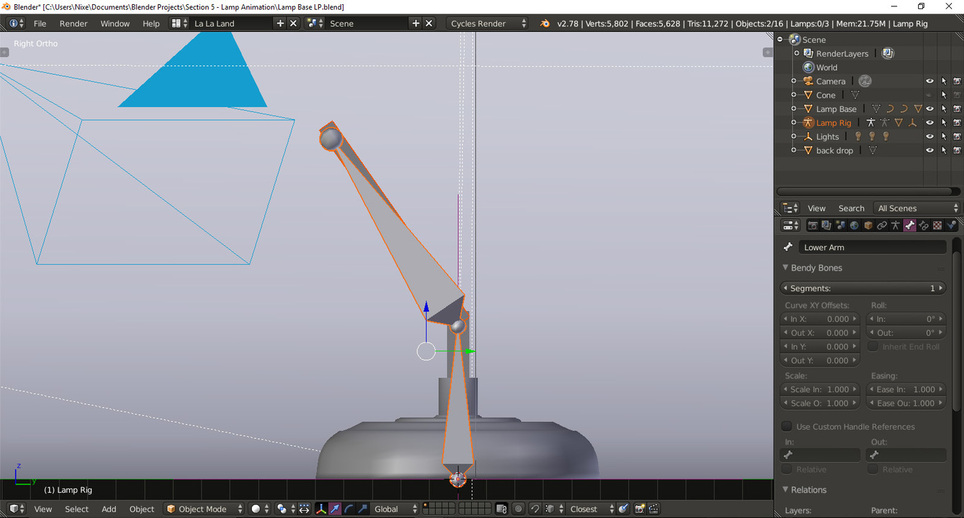
Task: Click the Lower Arm bone name field
Action: (871, 247)
